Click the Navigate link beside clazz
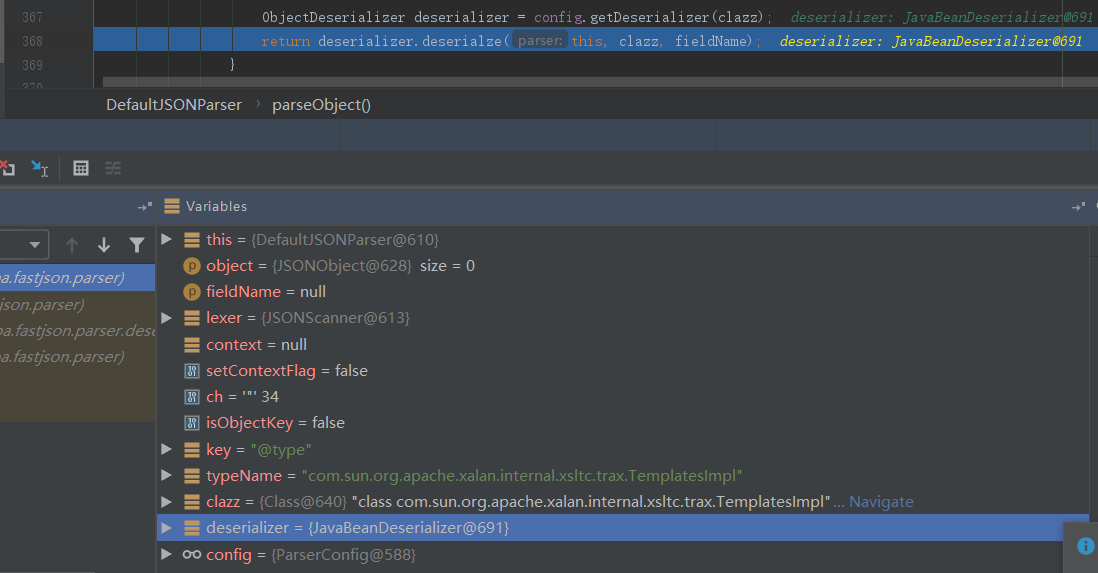The width and height of the screenshot is (1098, 573). [x=880, y=501]
